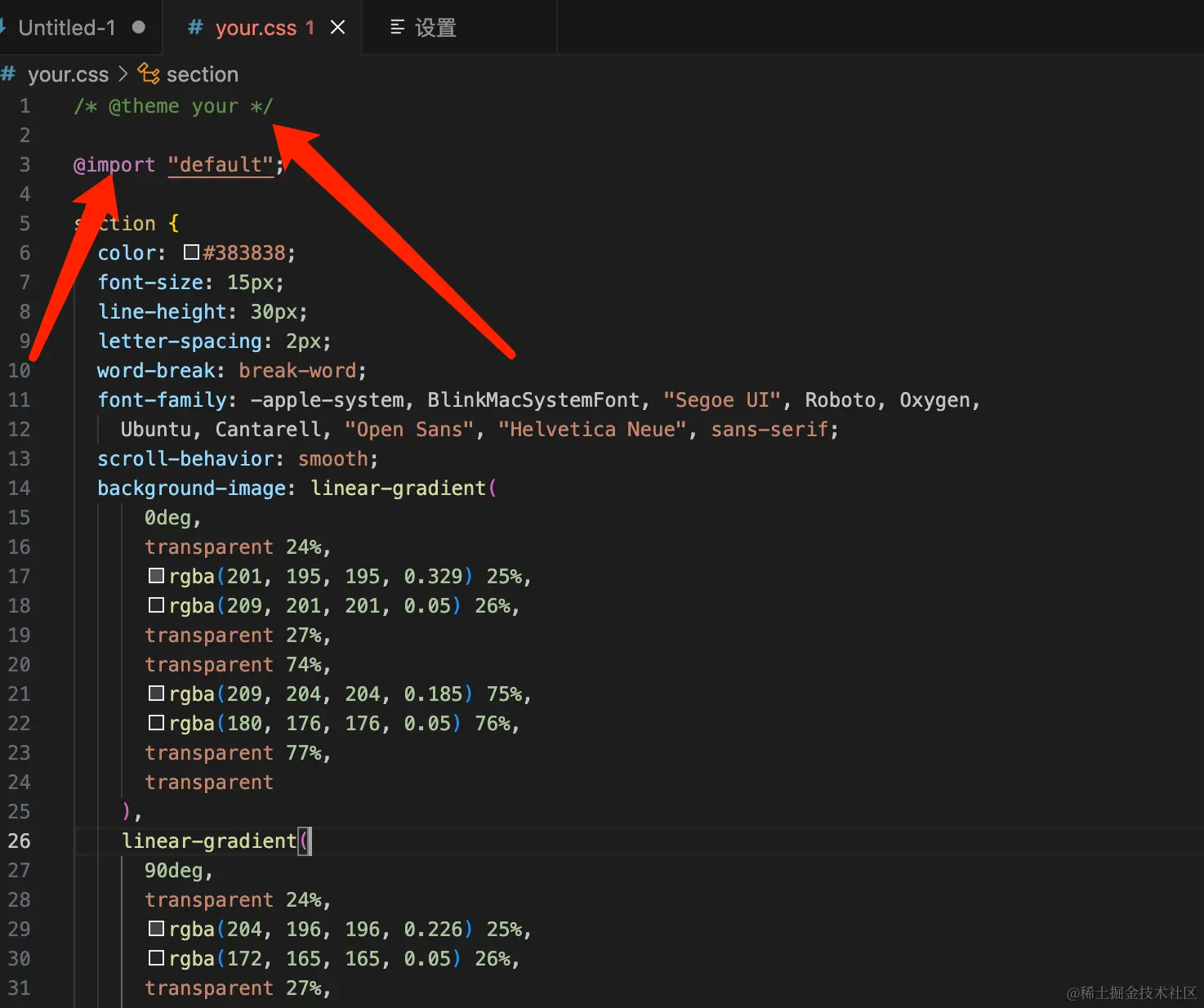Click the font-size property
Screen dimensions: 1204x1008
pyautogui.click(x=150, y=283)
